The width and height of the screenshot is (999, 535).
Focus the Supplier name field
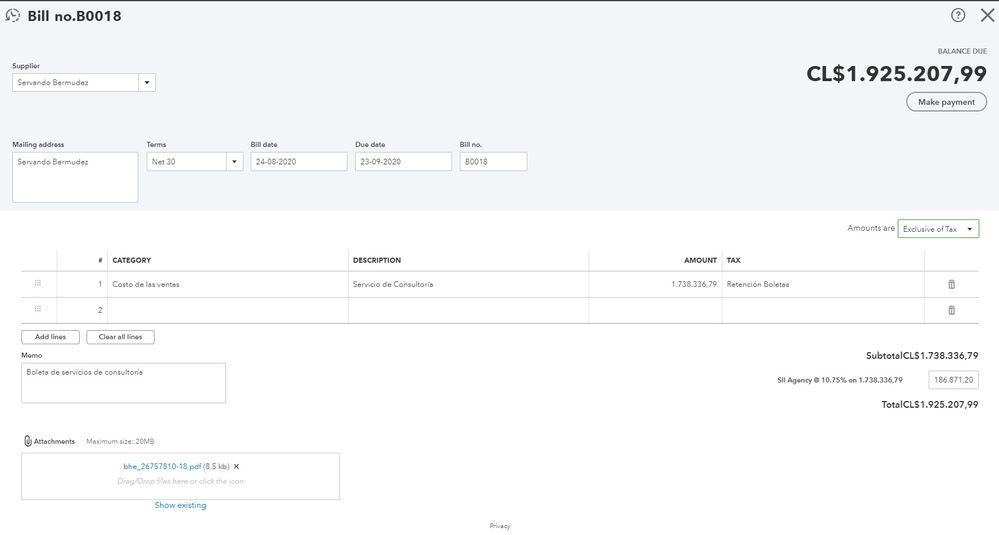tap(75, 82)
